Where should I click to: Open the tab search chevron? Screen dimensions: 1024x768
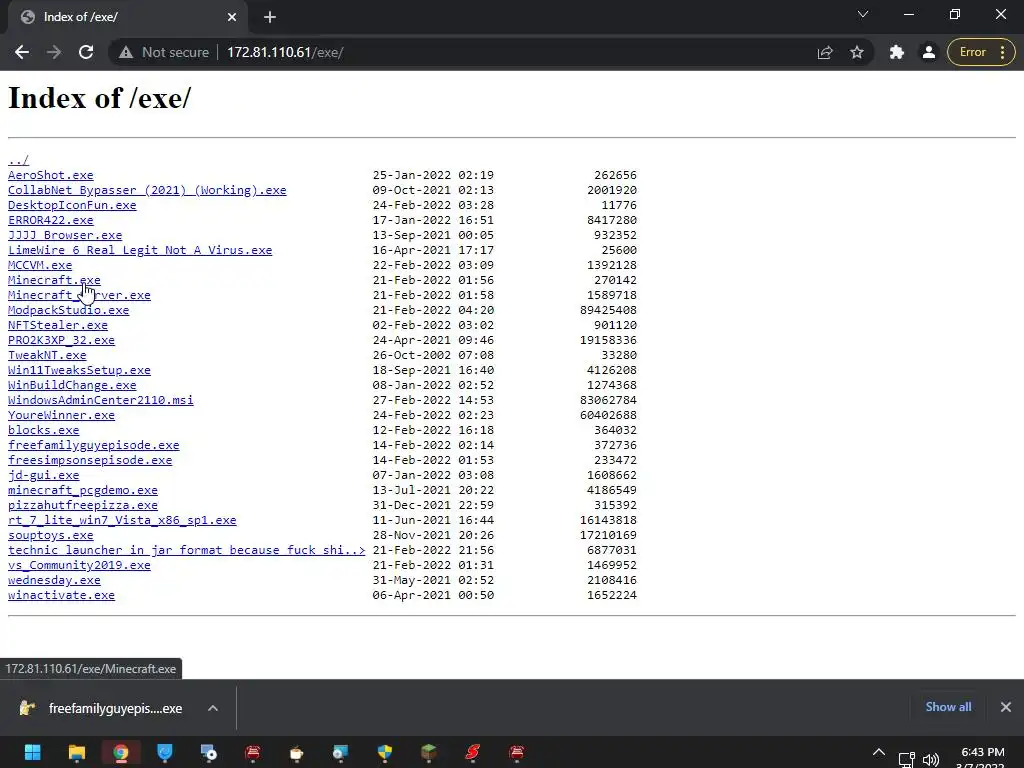click(x=863, y=14)
